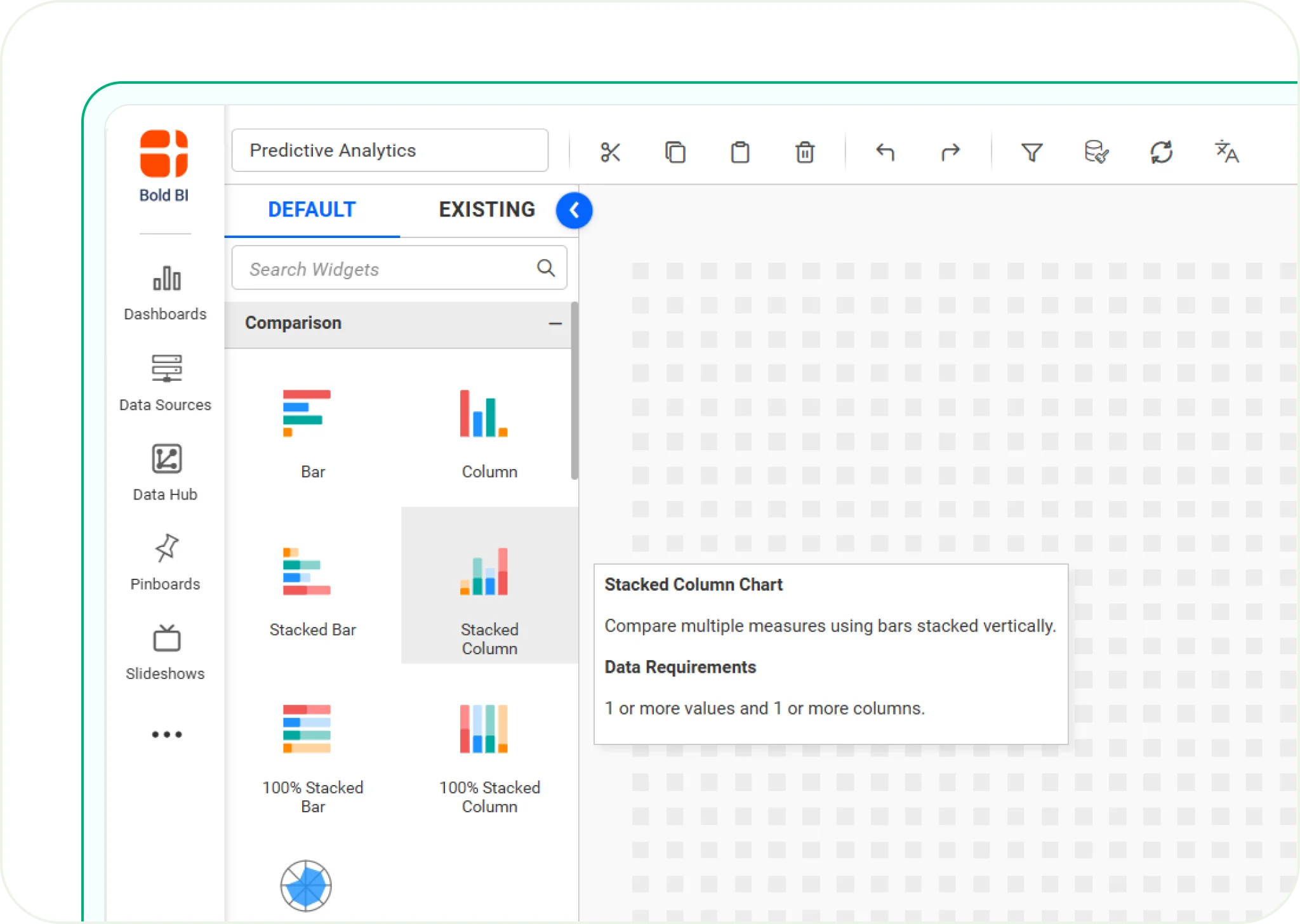
Task: Open the translate language icon
Action: click(x=1226, y=152)
